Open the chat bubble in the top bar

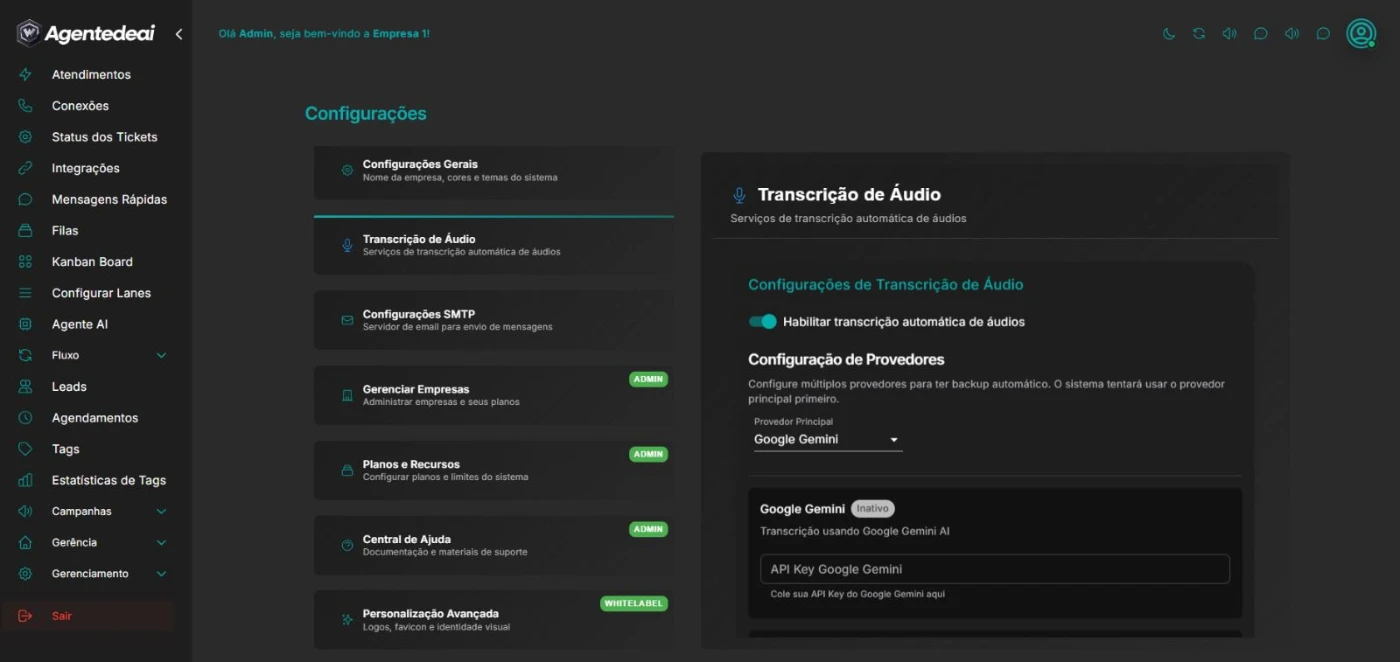[x=1260, y=33]
